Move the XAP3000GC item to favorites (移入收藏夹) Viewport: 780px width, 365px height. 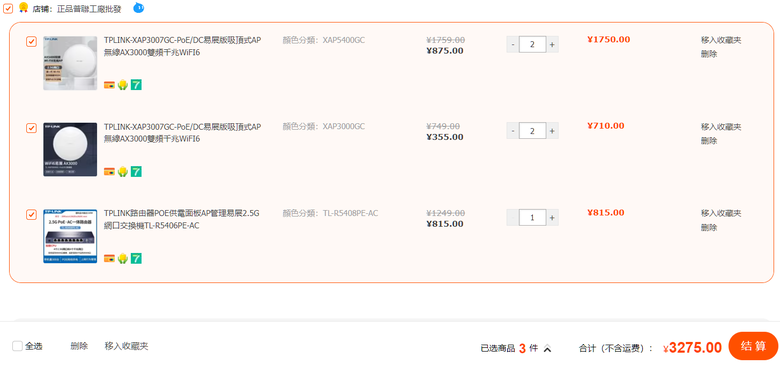[721, 127]
